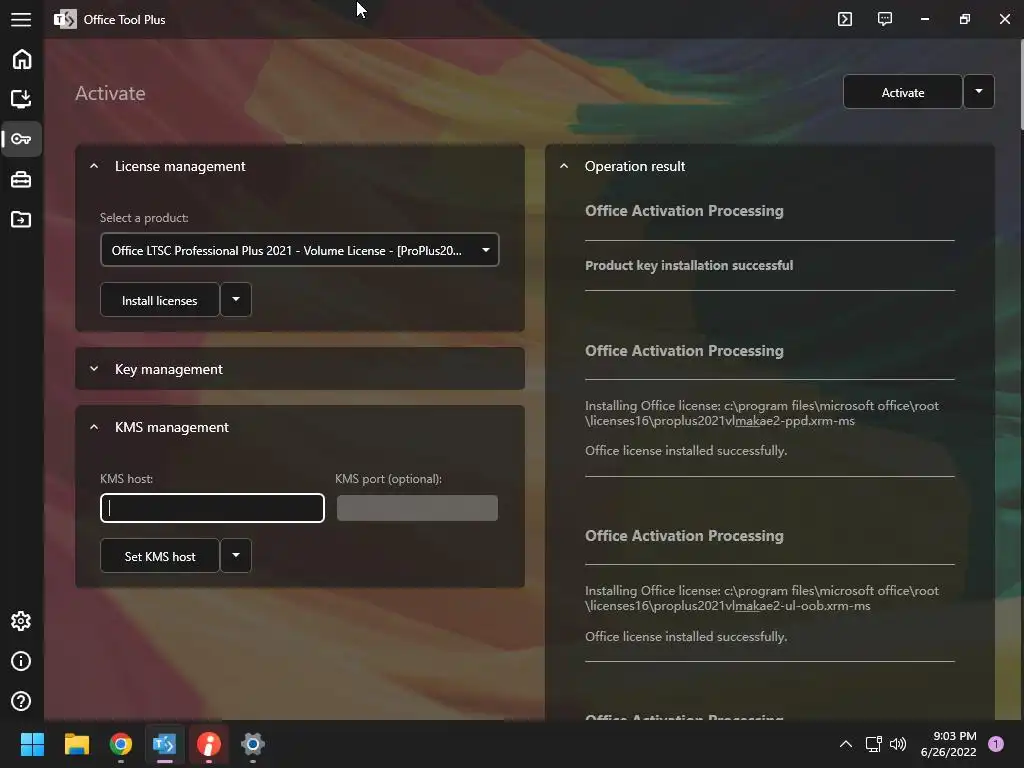
Task: Open the Windows Start menu
Action: (x=32, y=744)
